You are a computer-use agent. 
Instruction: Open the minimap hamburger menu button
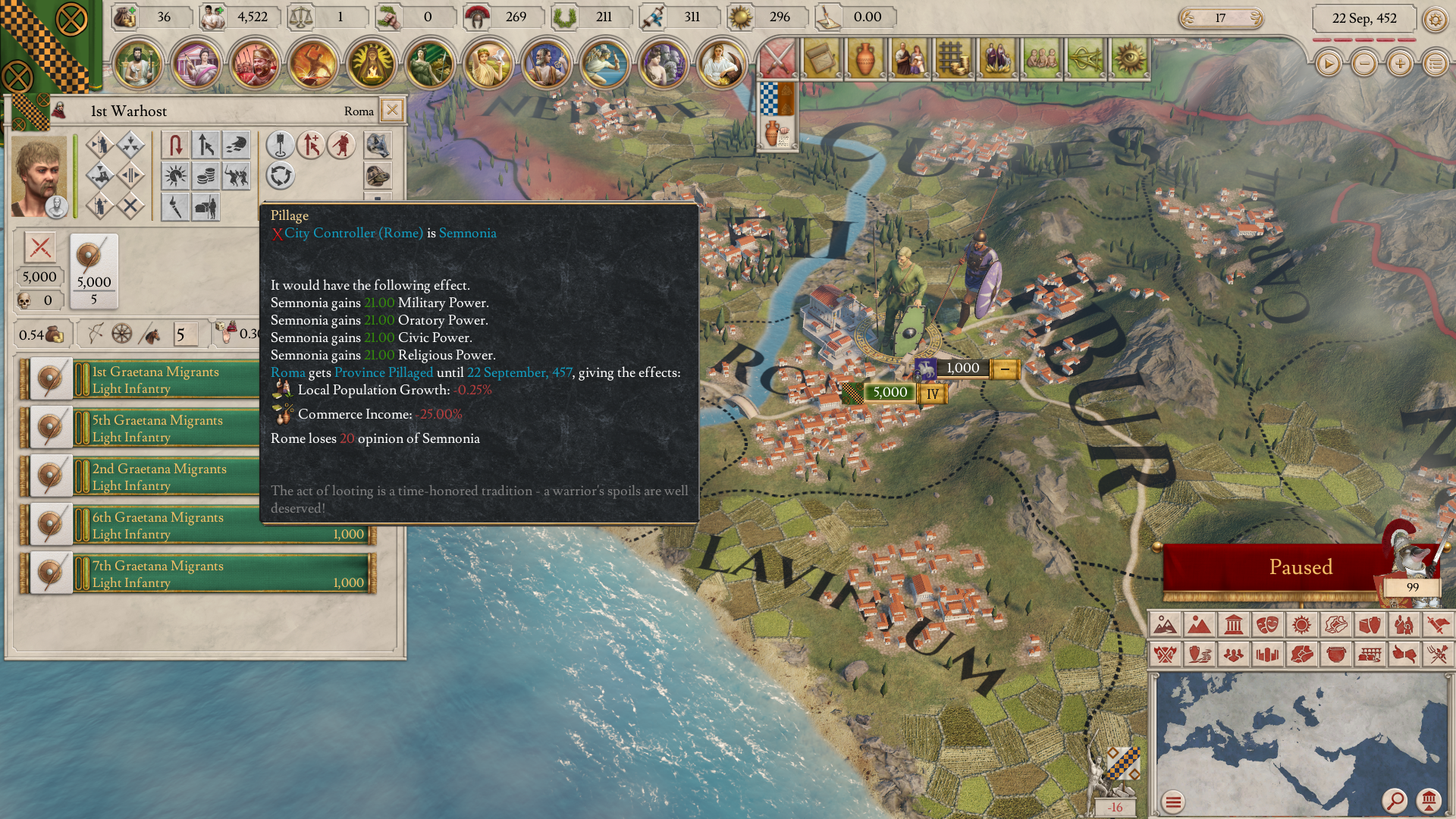pos(1173,802)
